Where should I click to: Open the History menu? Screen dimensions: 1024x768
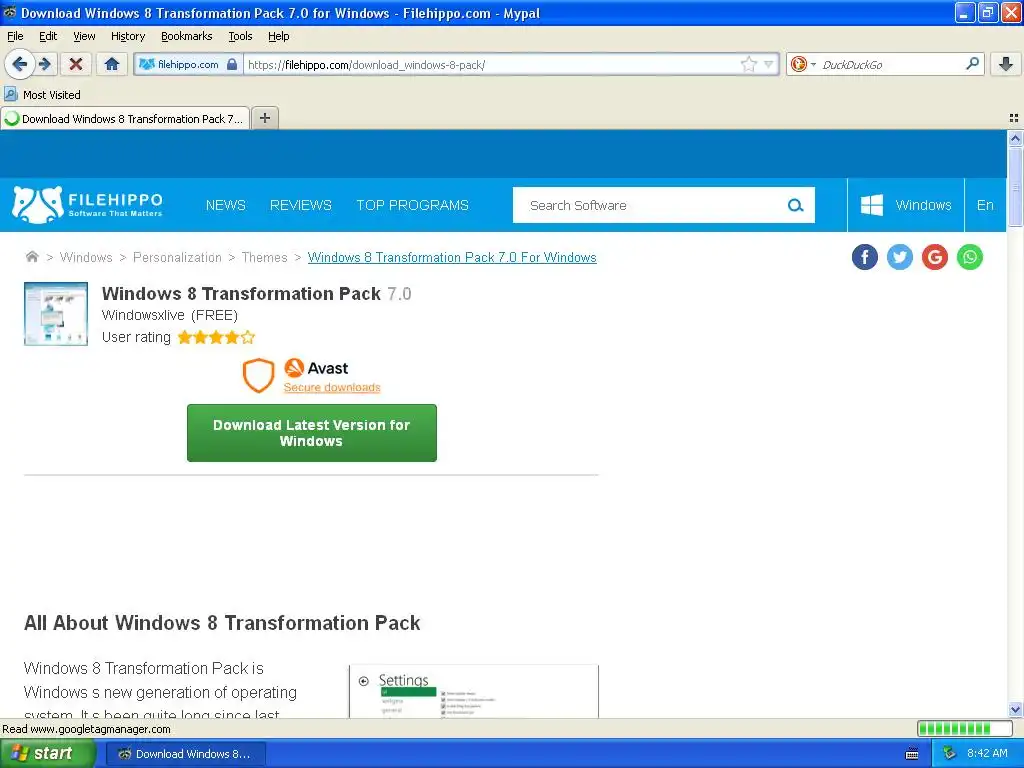click(x=128, y=36)
